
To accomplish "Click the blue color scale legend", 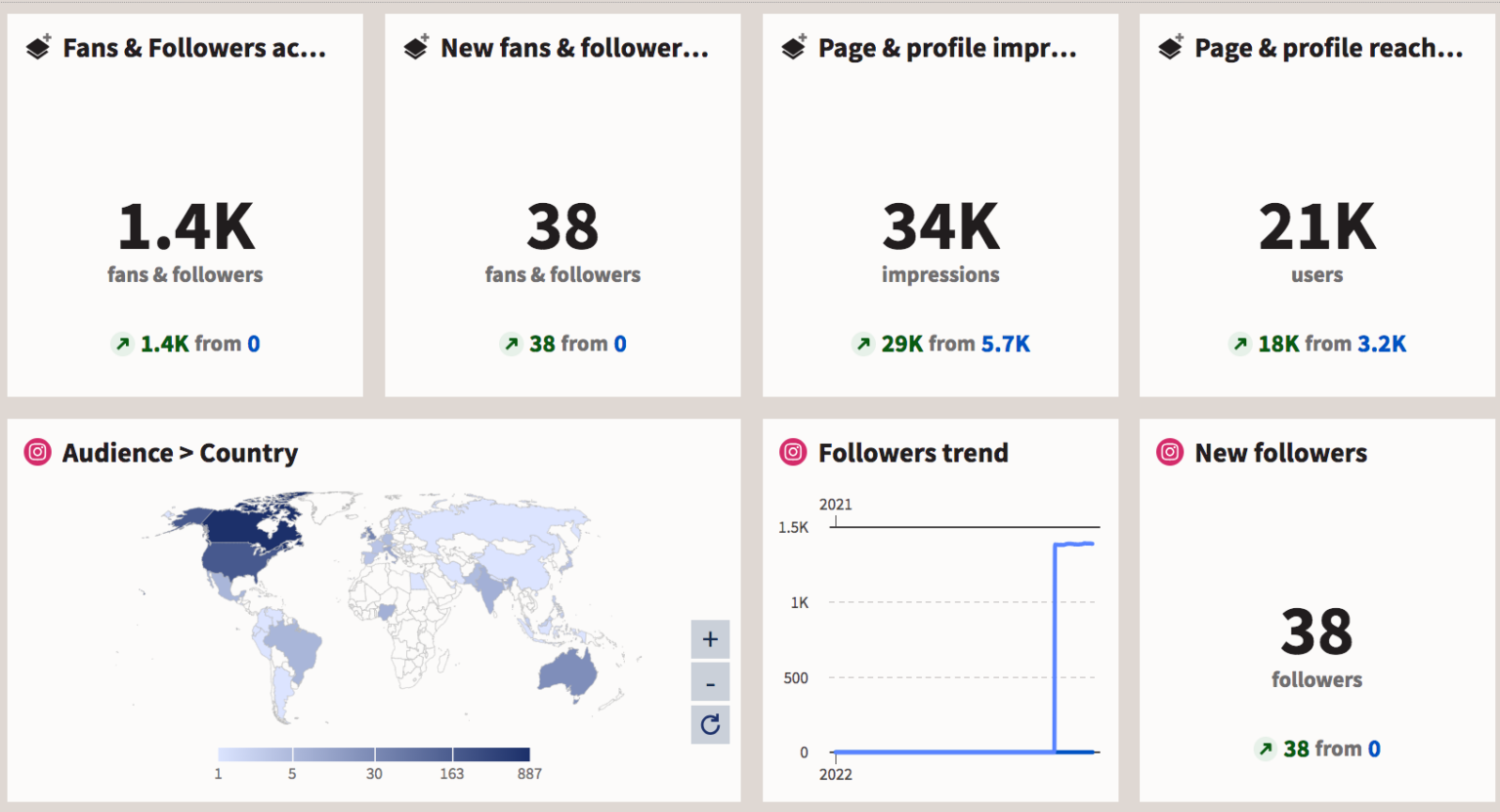I will point(373,753).
